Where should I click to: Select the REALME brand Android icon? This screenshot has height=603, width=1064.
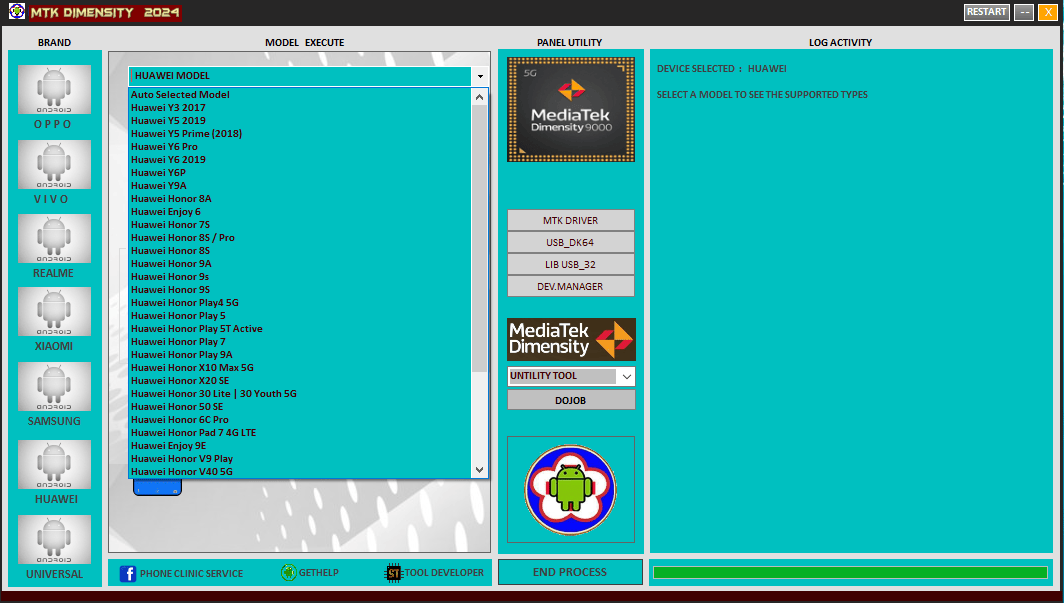coord(54,238)
